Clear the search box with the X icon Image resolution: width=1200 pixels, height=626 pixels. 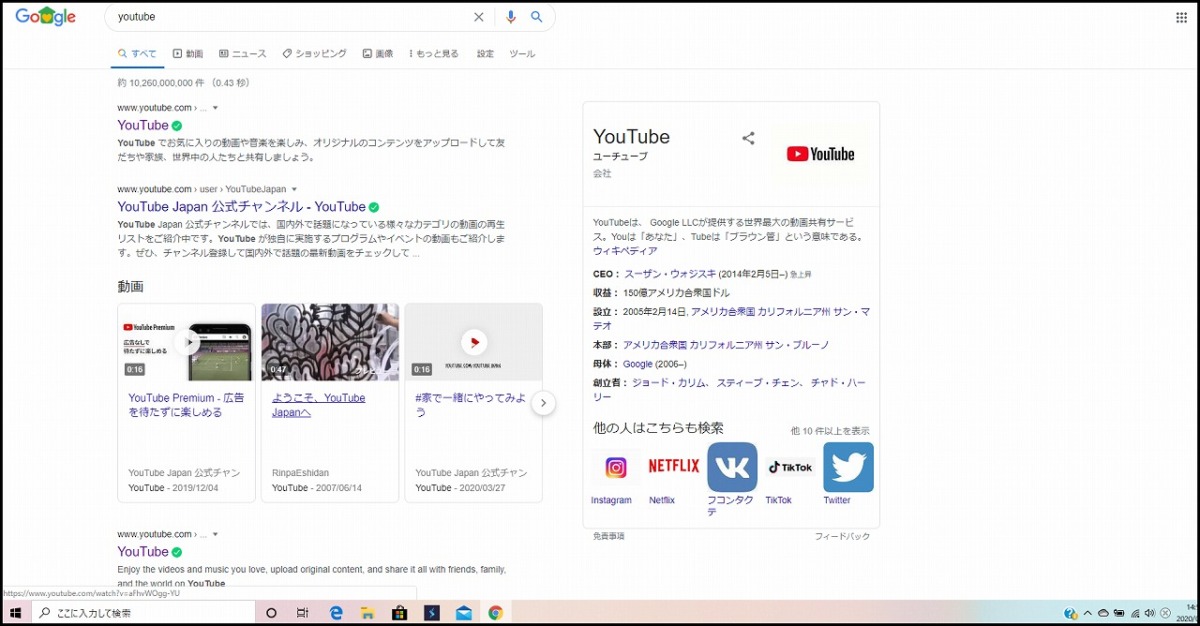tap(478, 17)
